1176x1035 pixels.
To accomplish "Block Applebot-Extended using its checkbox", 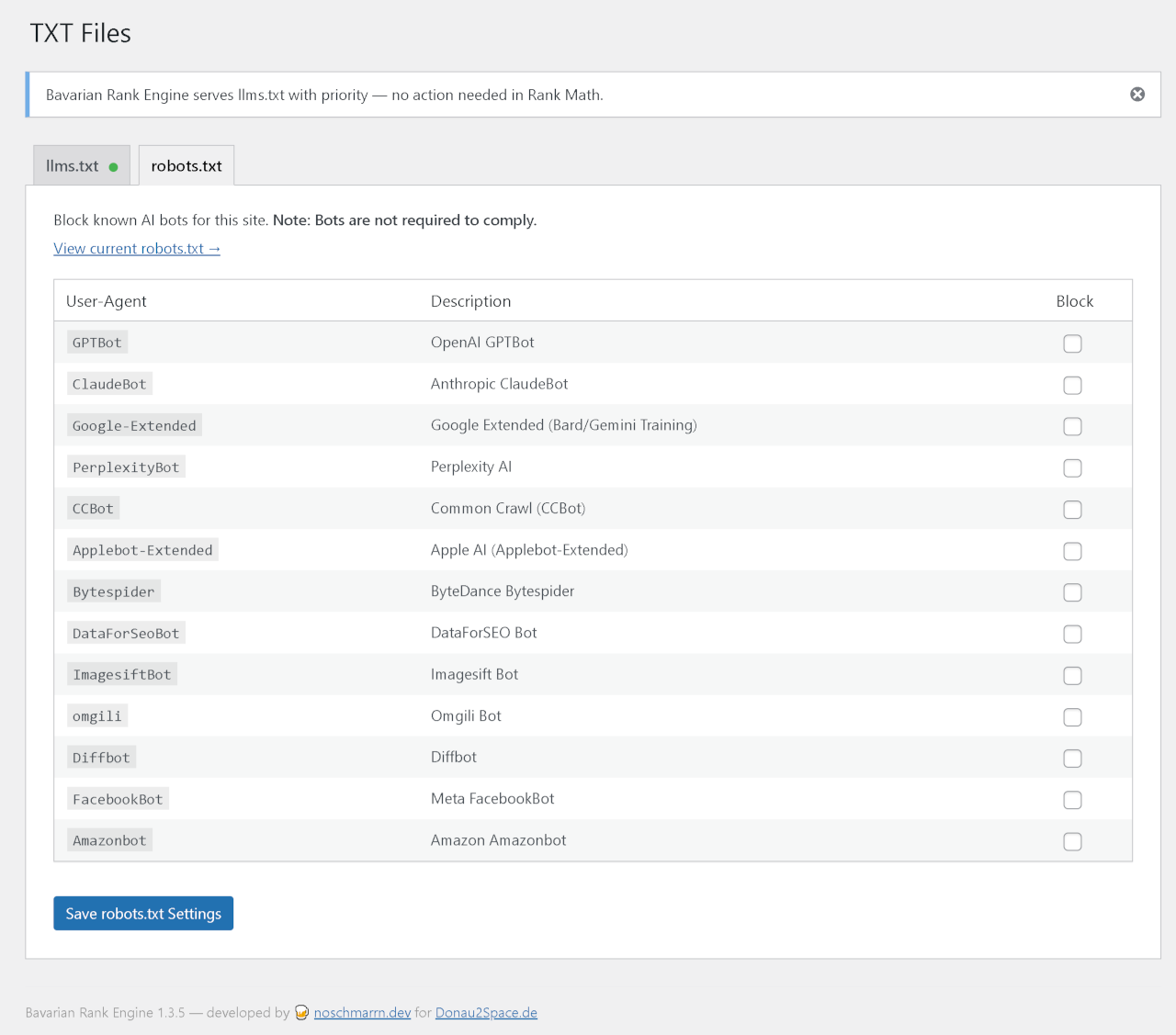I will 1072,551.
